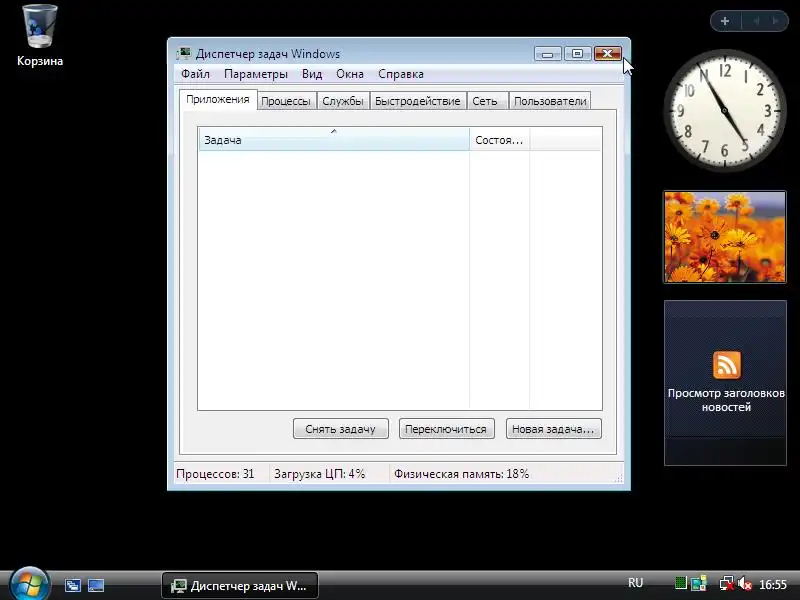This screenshot has height=600, width=800.
Task: Click the Task Manager title bar icon
Action: click(x=184, y=54)
